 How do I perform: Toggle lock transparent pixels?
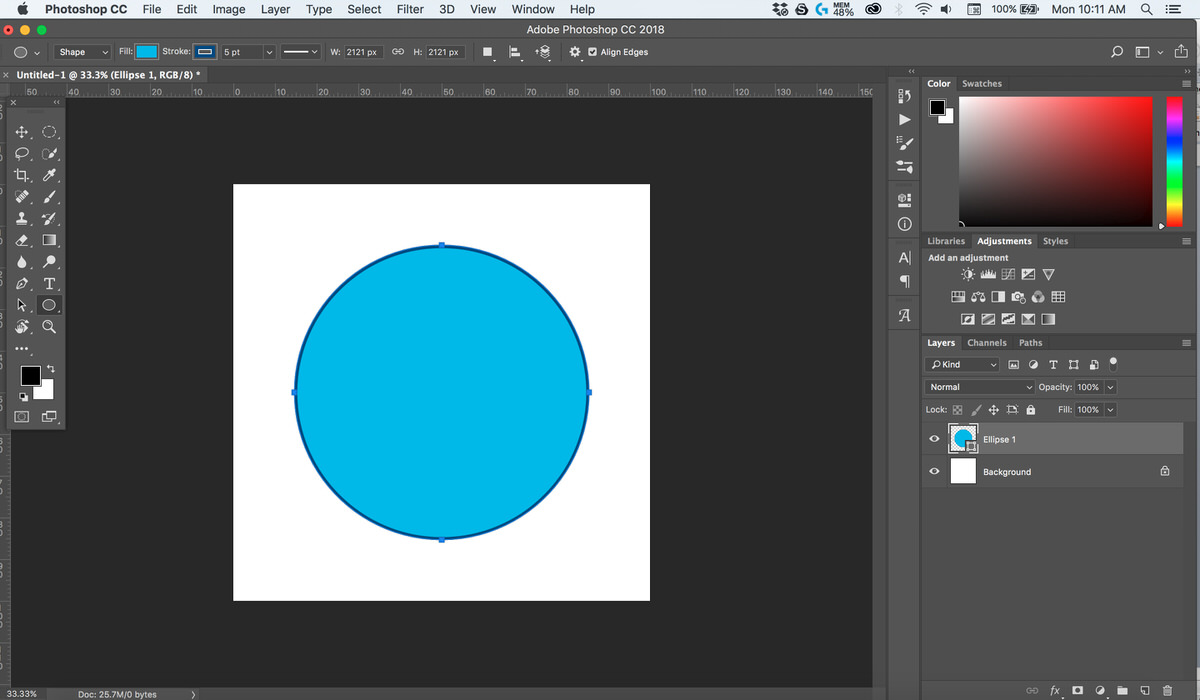957,410
